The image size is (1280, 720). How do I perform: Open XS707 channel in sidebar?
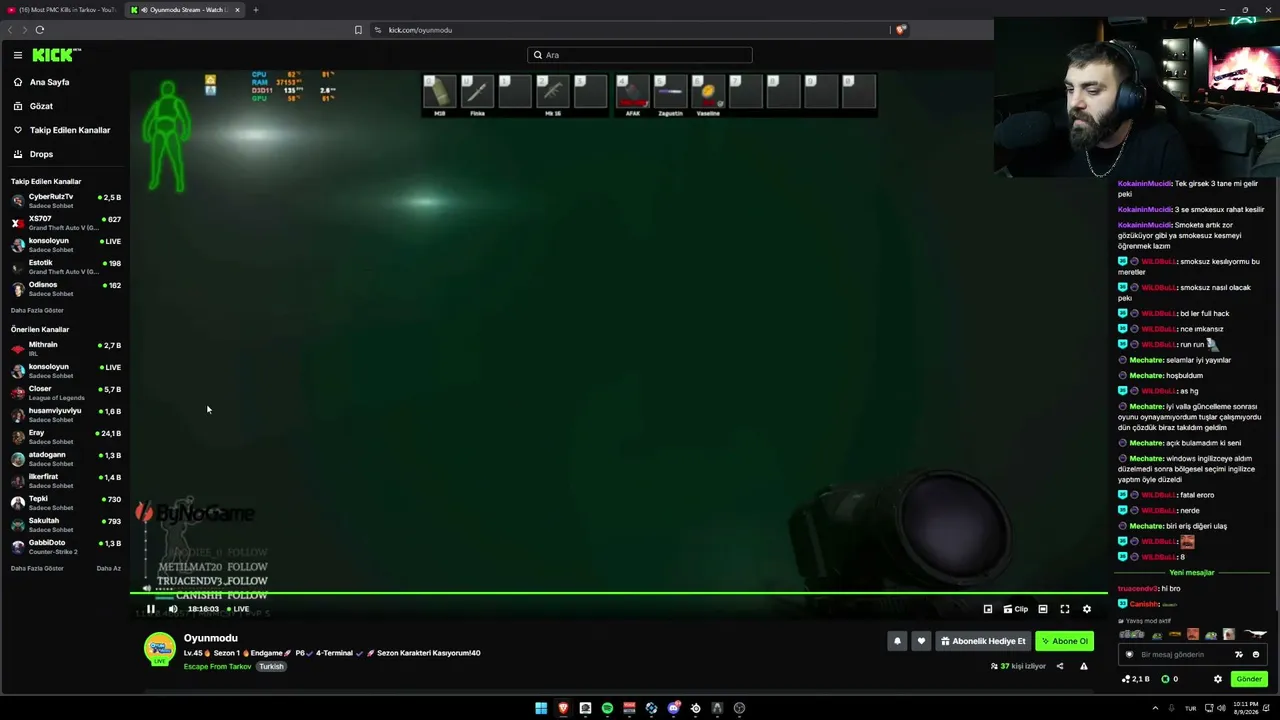[66, 222]
